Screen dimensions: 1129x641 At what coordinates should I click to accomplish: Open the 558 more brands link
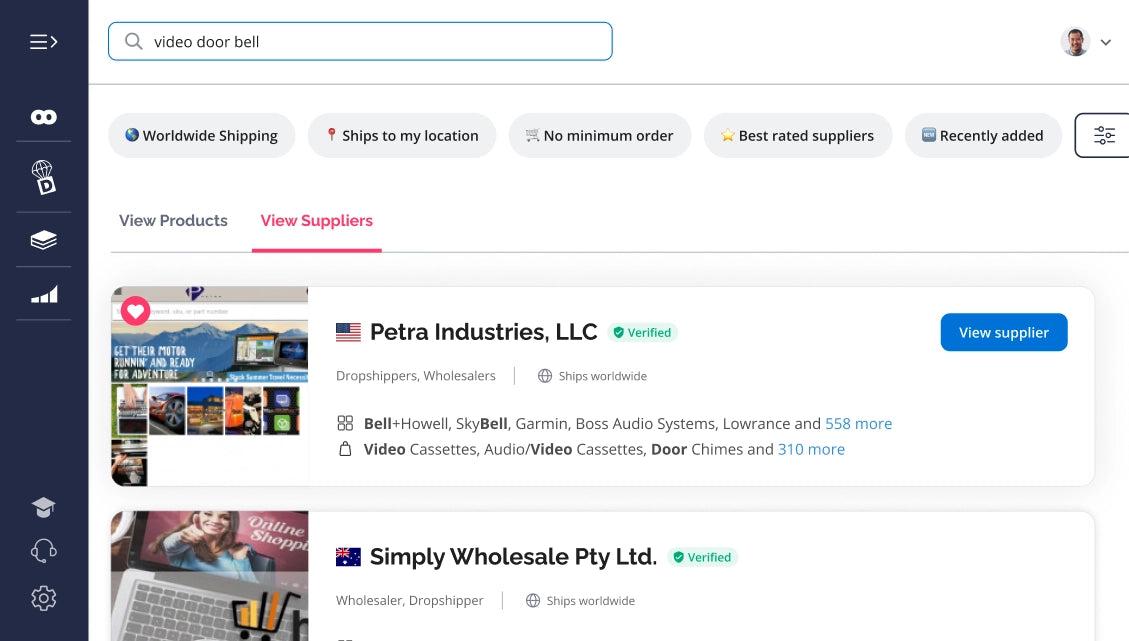click(x=858, y=423)
